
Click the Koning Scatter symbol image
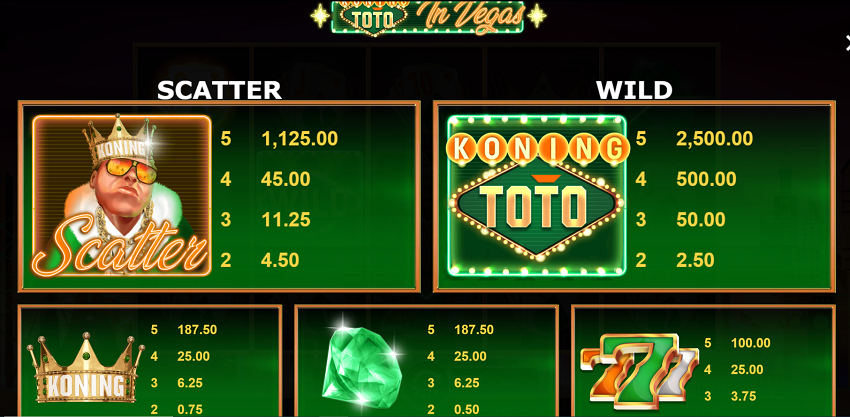tap(121, 195)
